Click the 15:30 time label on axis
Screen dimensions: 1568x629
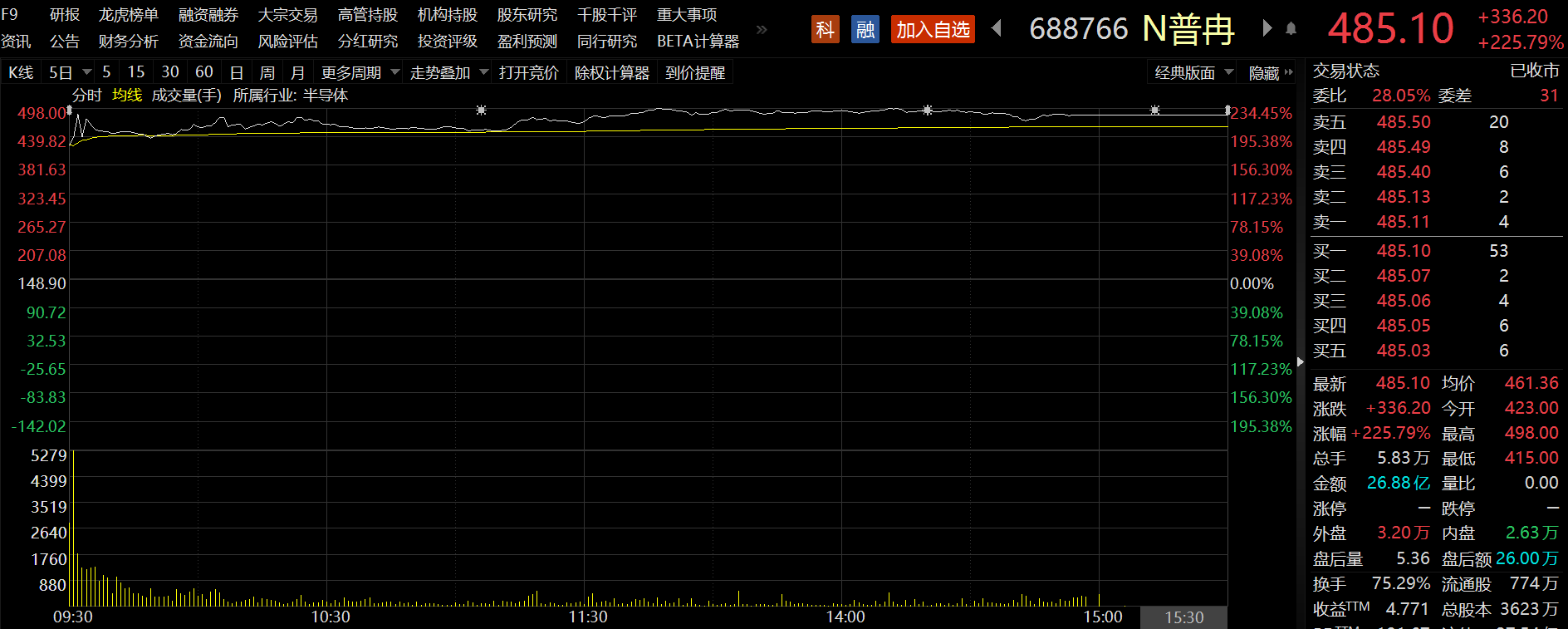click(1183, 617)
